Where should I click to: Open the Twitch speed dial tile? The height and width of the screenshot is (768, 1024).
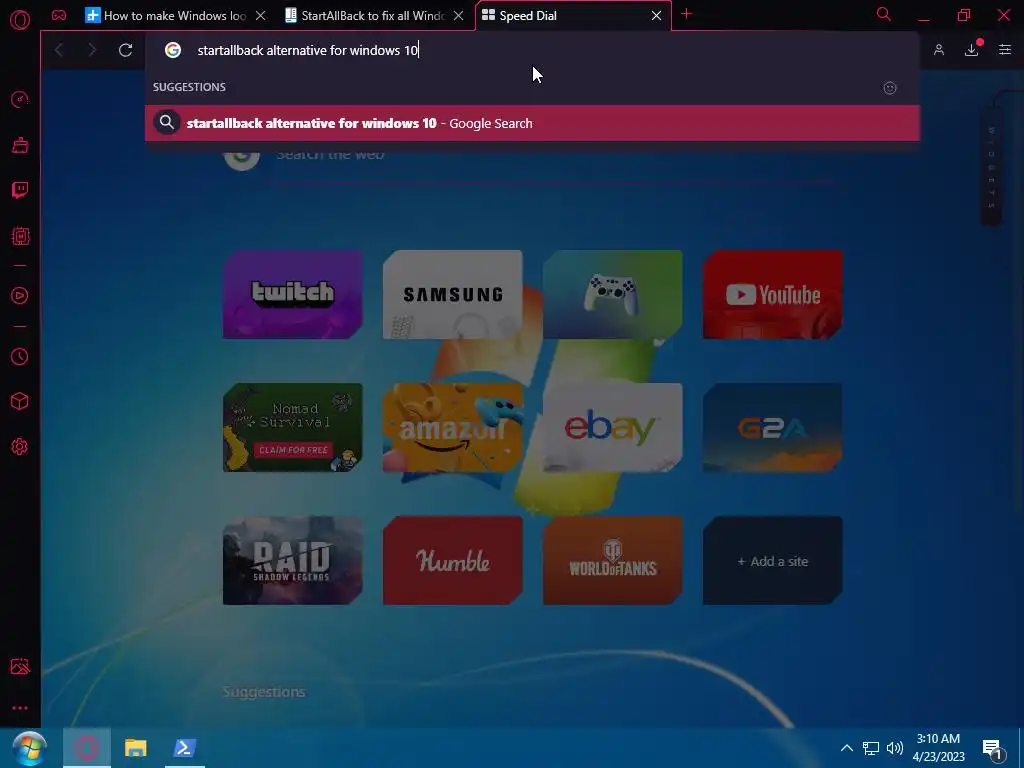coord(293,295)
